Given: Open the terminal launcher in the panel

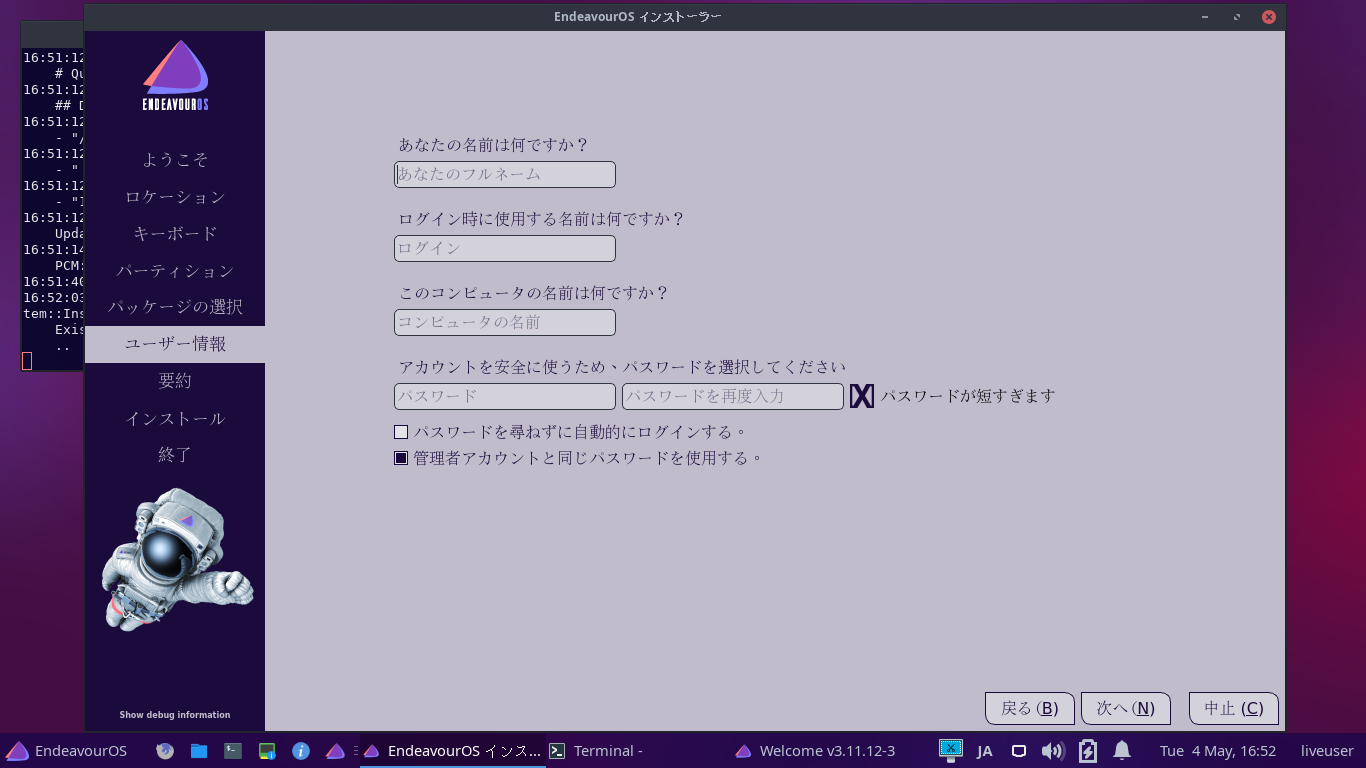Looking at the screenshot, I should pyautogui.click(x=233, y=751).
